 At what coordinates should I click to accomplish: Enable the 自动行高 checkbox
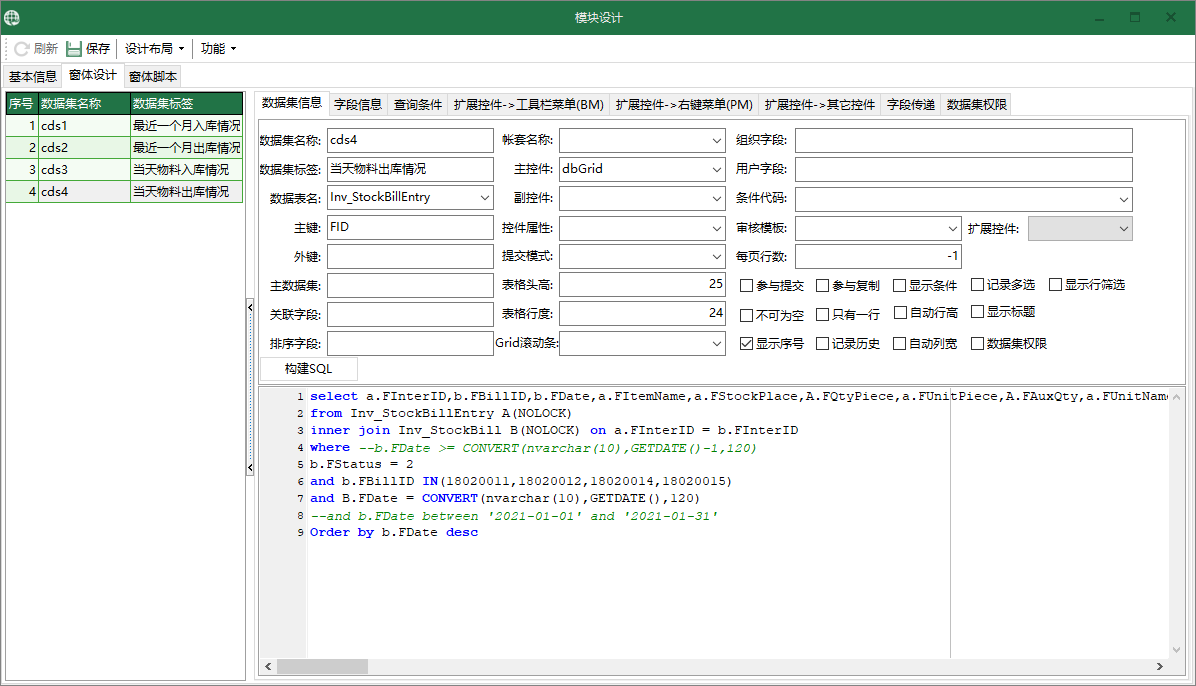(900, 313)
